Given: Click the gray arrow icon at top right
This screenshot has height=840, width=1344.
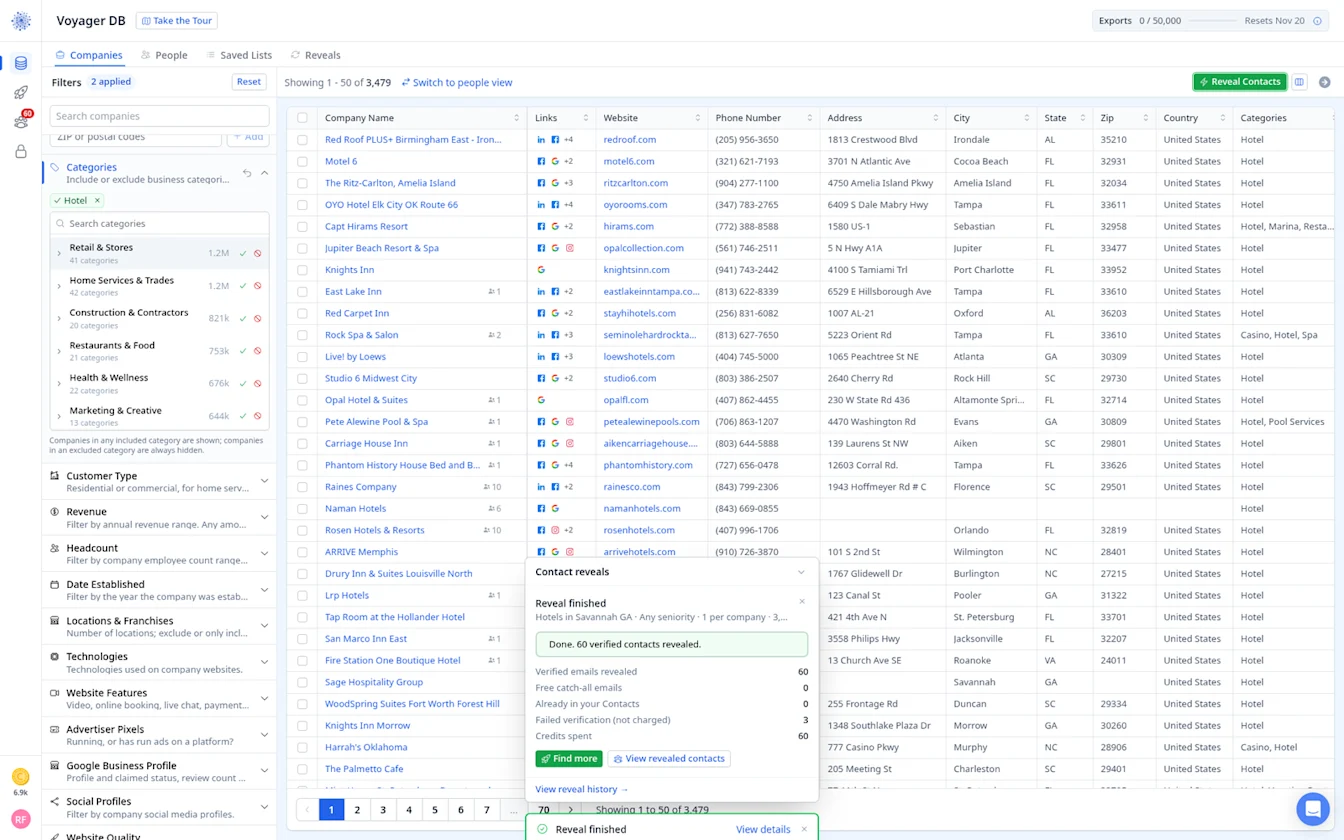Looking at the screenshot, I should click(1324, 82).
